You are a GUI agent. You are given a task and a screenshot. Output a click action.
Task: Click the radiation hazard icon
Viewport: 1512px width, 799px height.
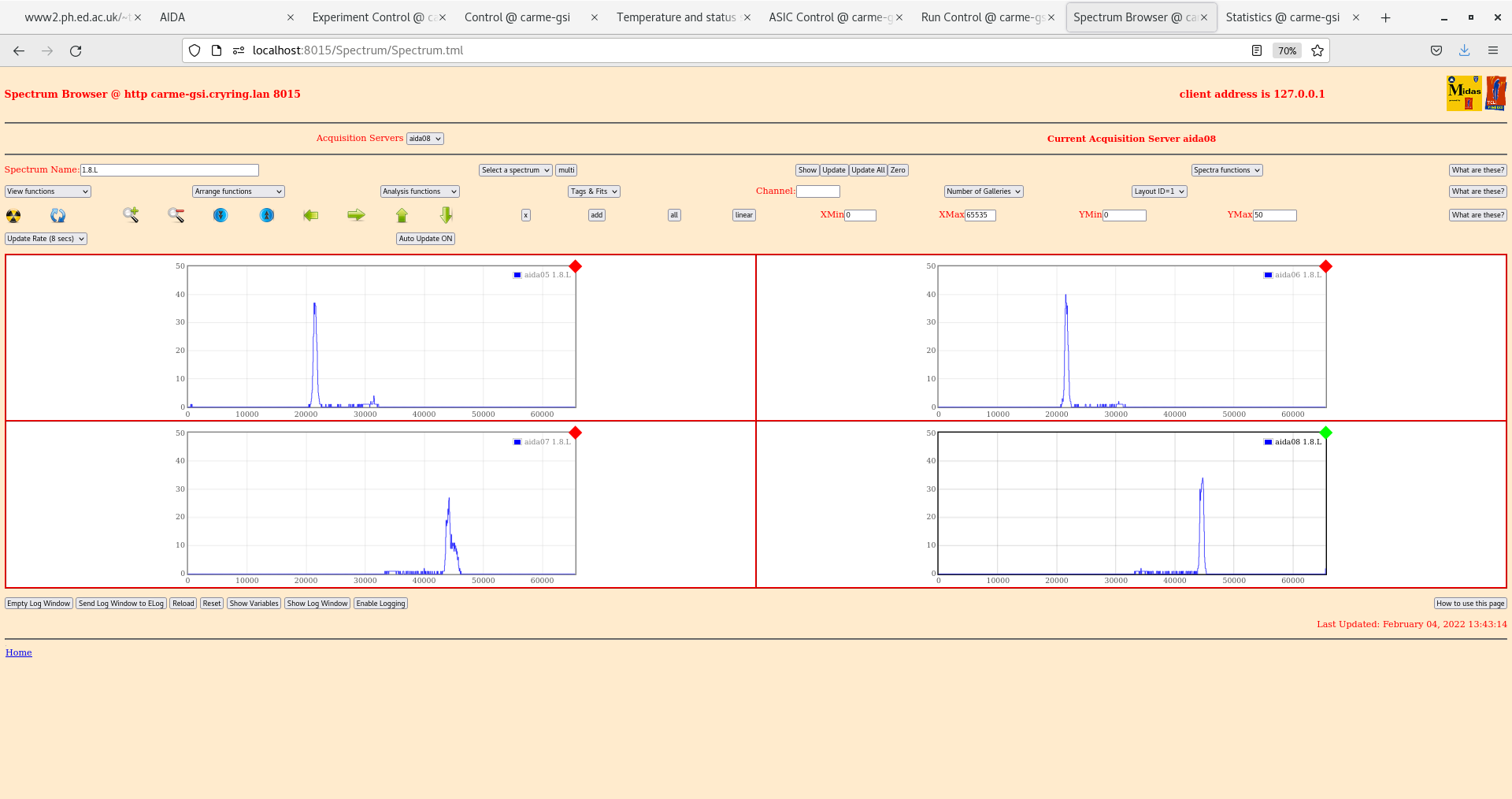[x=13, y=215]
